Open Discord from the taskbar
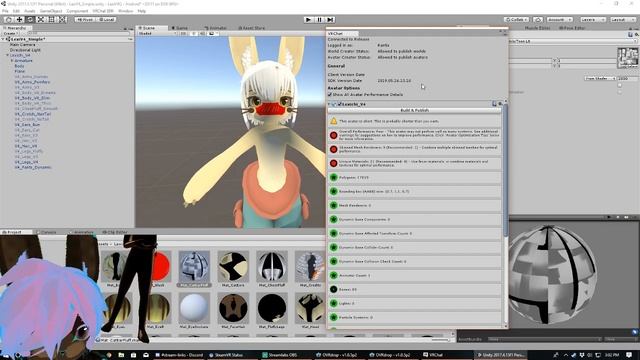The width and height of the screenshot is (640, 360). click(x=179, y=355)
